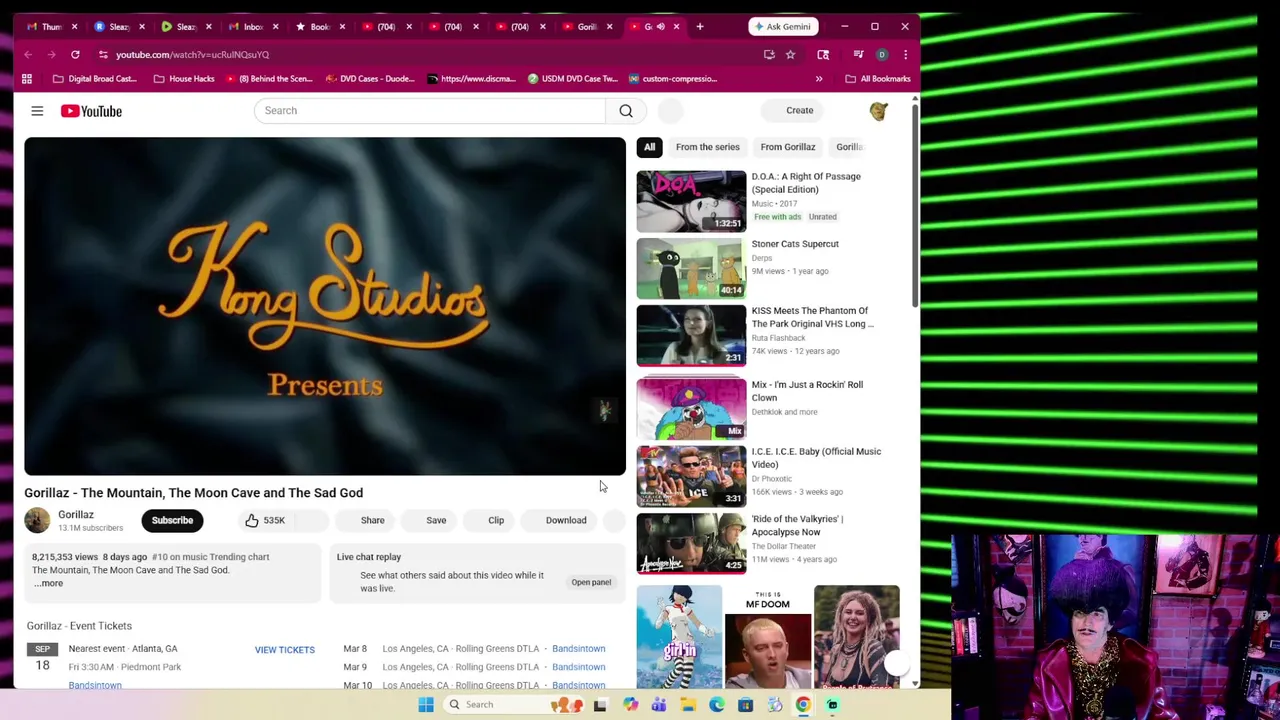Open the House Hacks bookmark folder

184,79
